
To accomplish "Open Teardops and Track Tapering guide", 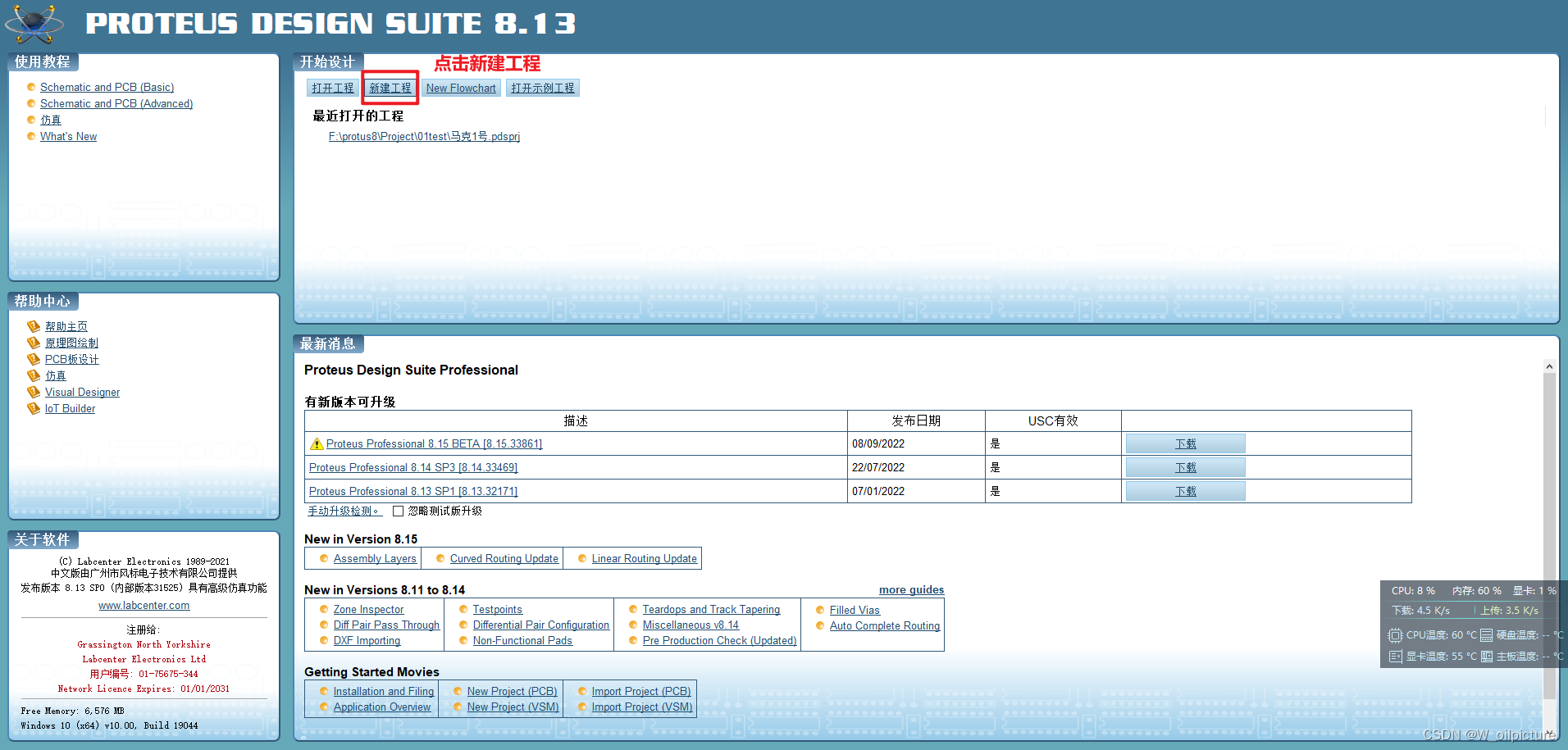I will click(x=711, y=609).
